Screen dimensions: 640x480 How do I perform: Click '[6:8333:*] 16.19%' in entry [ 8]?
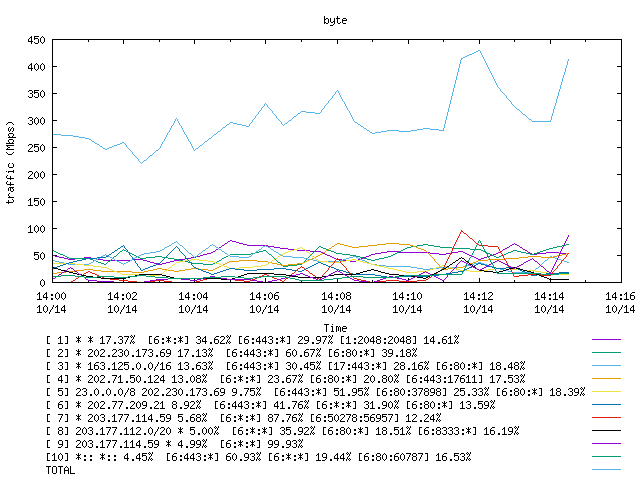point(468,431)
